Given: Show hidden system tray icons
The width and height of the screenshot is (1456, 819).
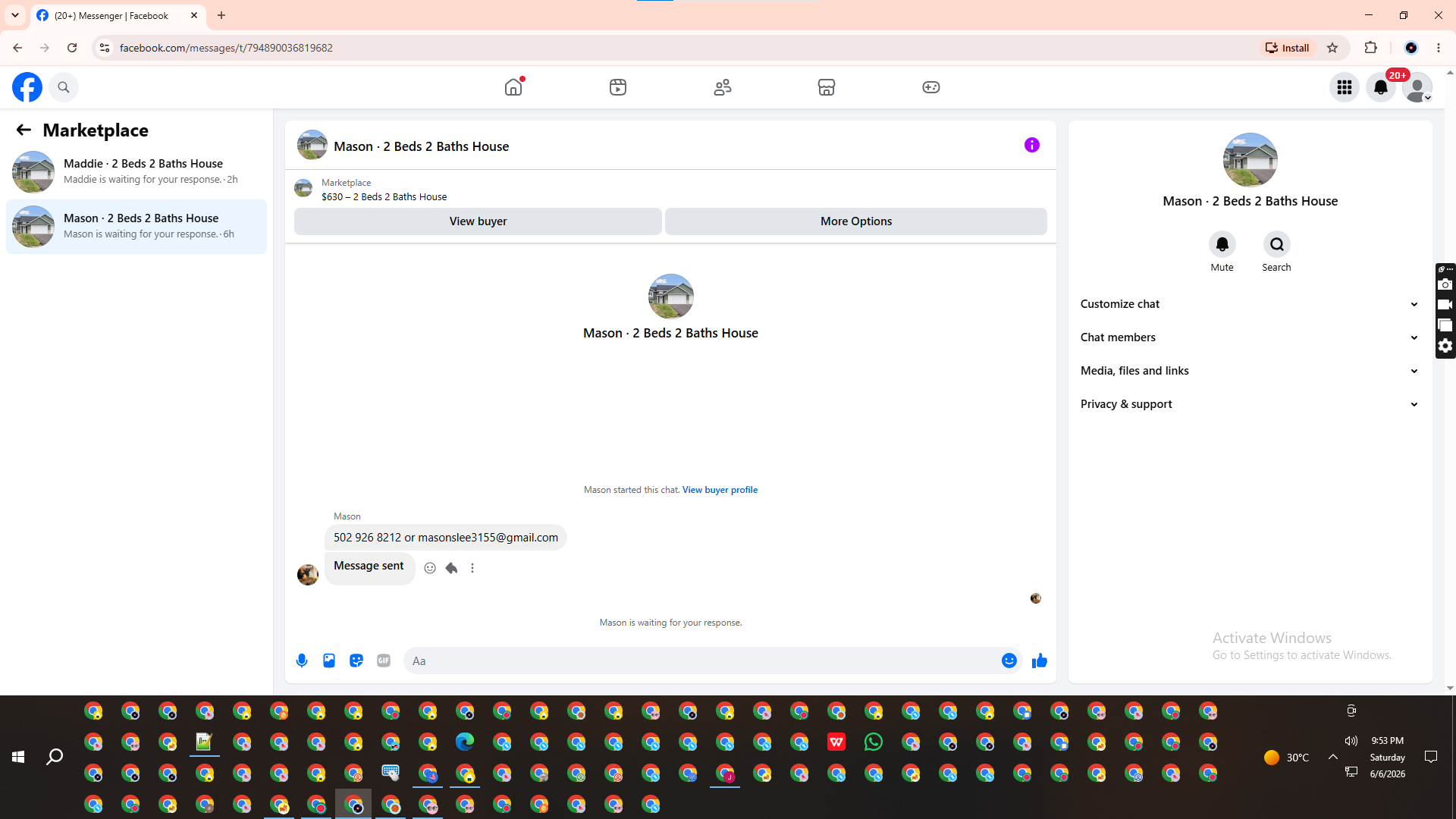Looking at the screenshot, I should pos(1332,757).
